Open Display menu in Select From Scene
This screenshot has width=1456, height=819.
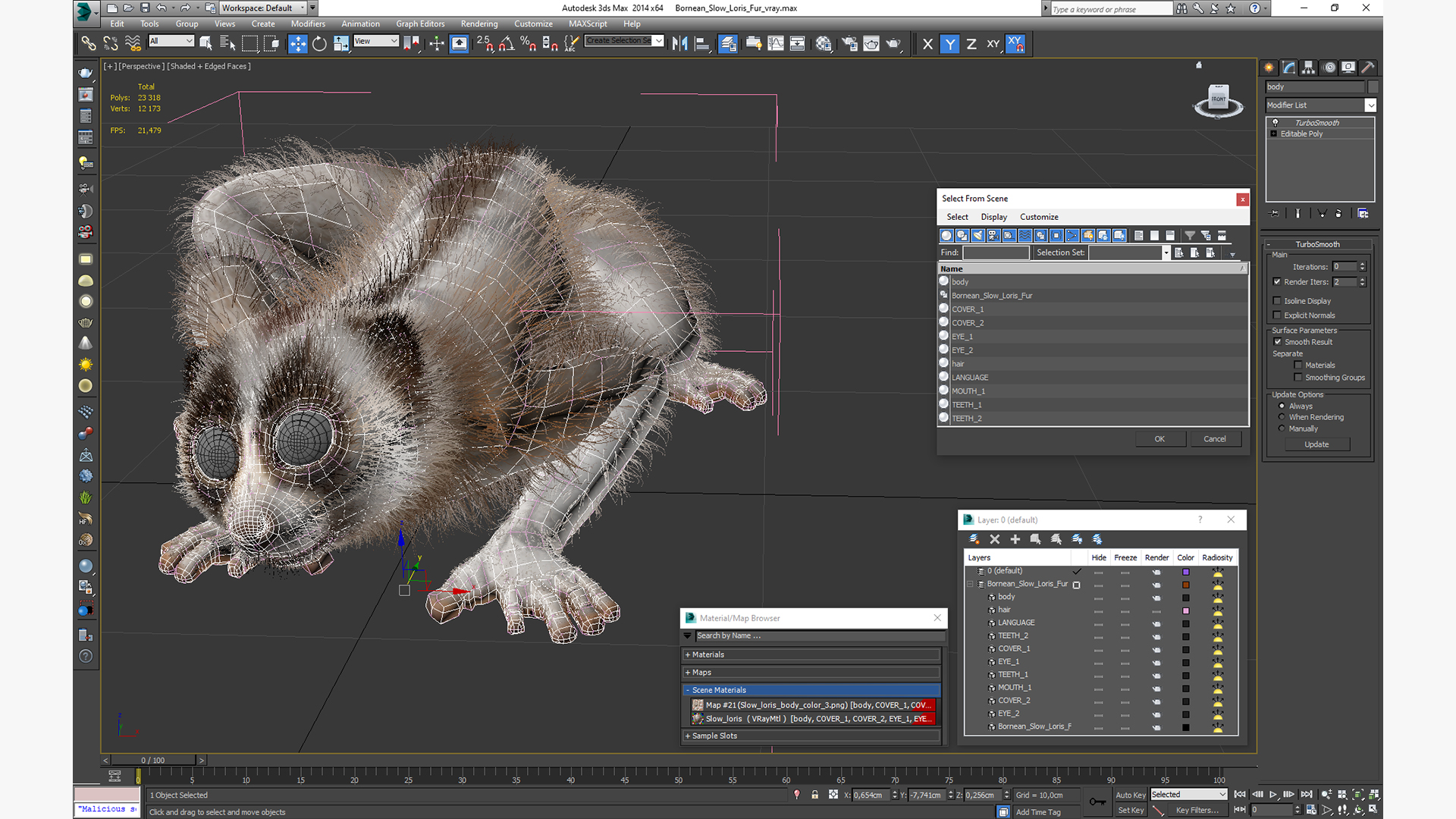point(993,217)
